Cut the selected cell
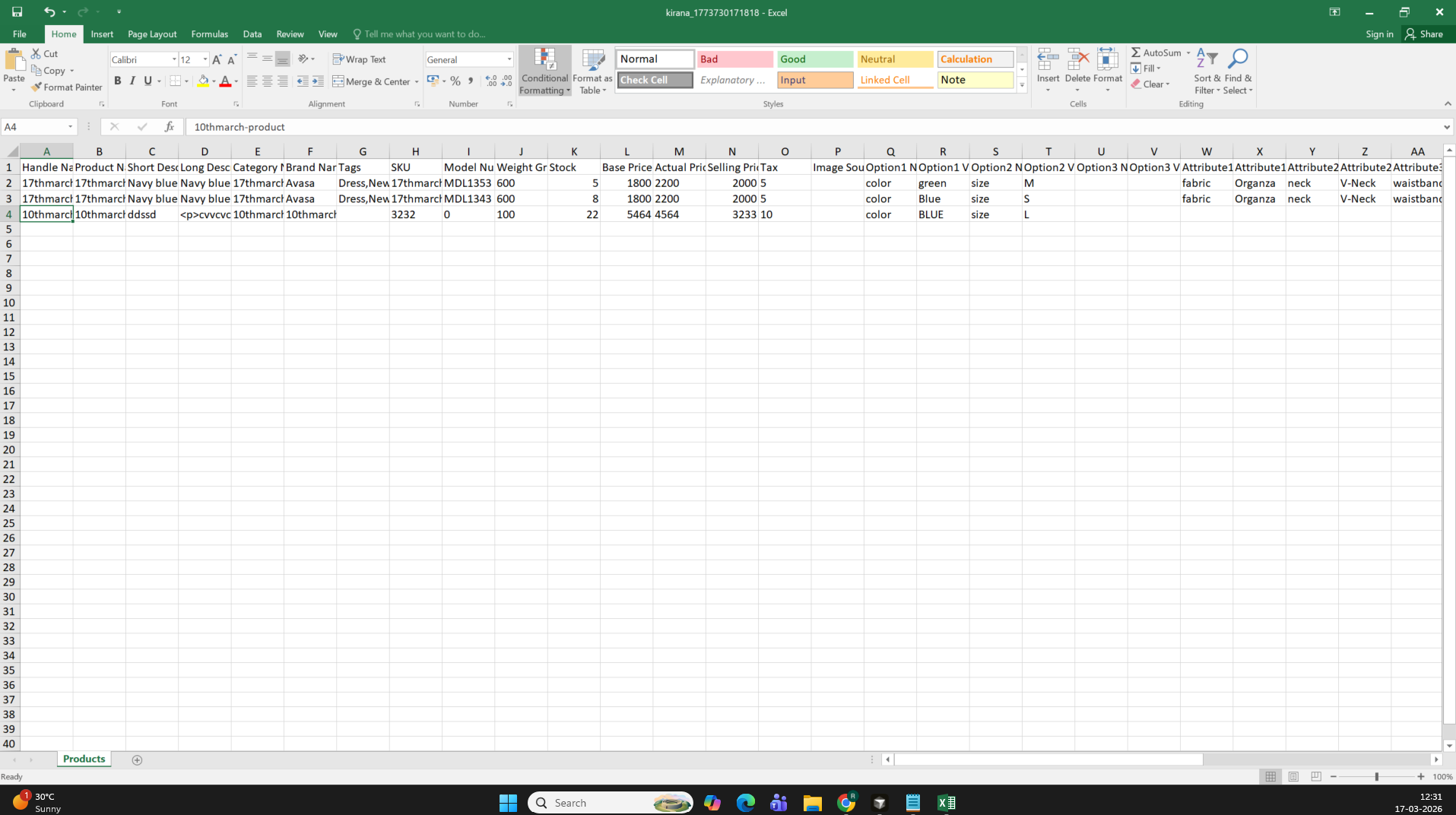This screenshot has height=815, width=1456. (x=45, y=54)
